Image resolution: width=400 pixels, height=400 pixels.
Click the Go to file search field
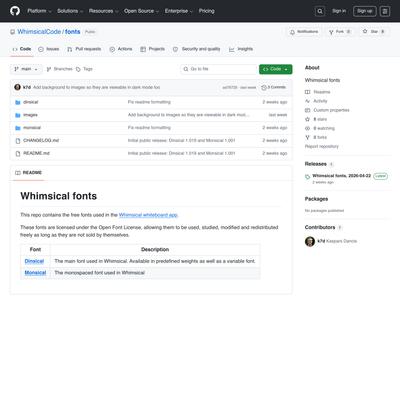[x=219, y=69]
